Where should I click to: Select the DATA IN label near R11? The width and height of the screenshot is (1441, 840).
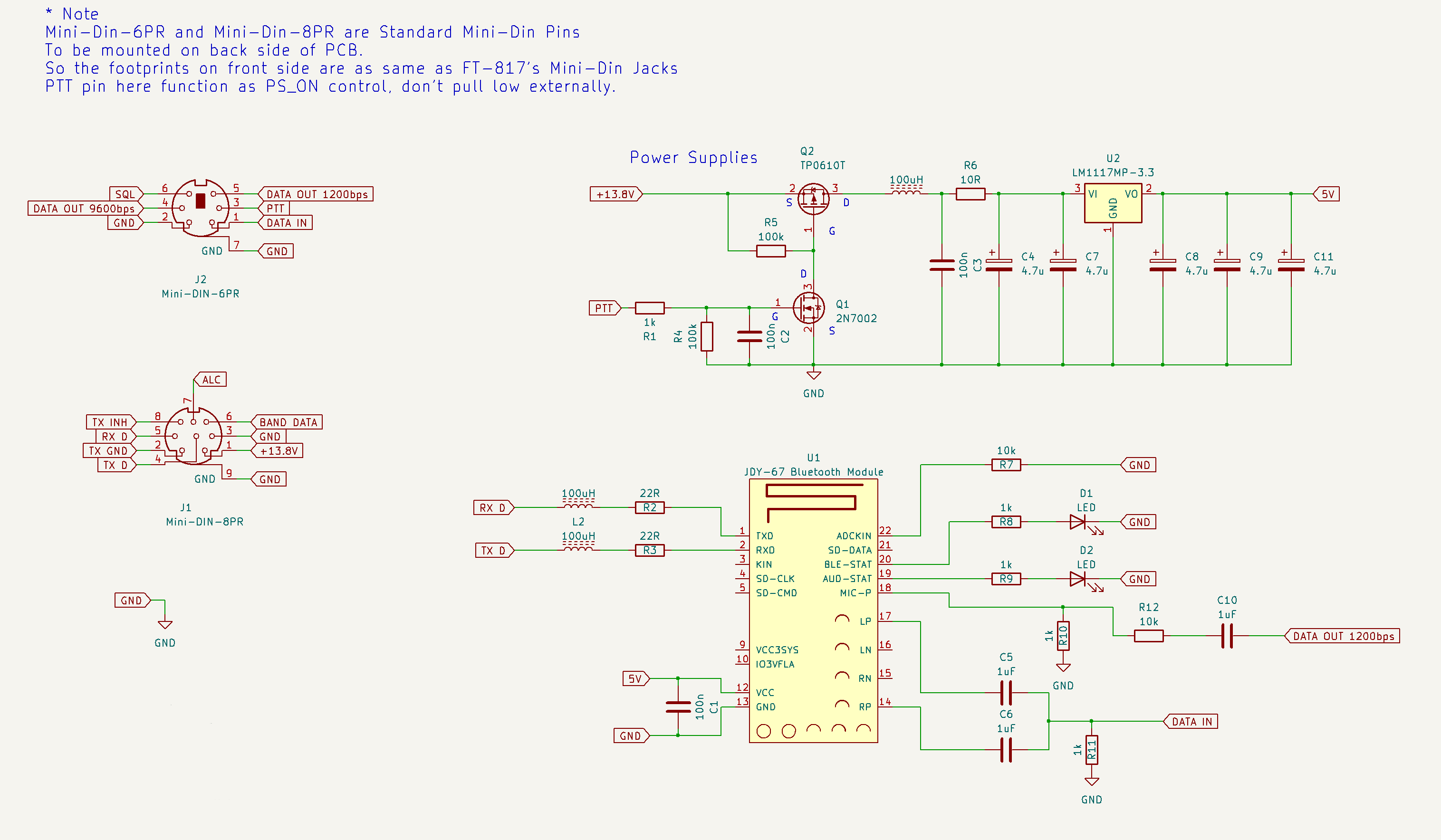point(1191,721)
